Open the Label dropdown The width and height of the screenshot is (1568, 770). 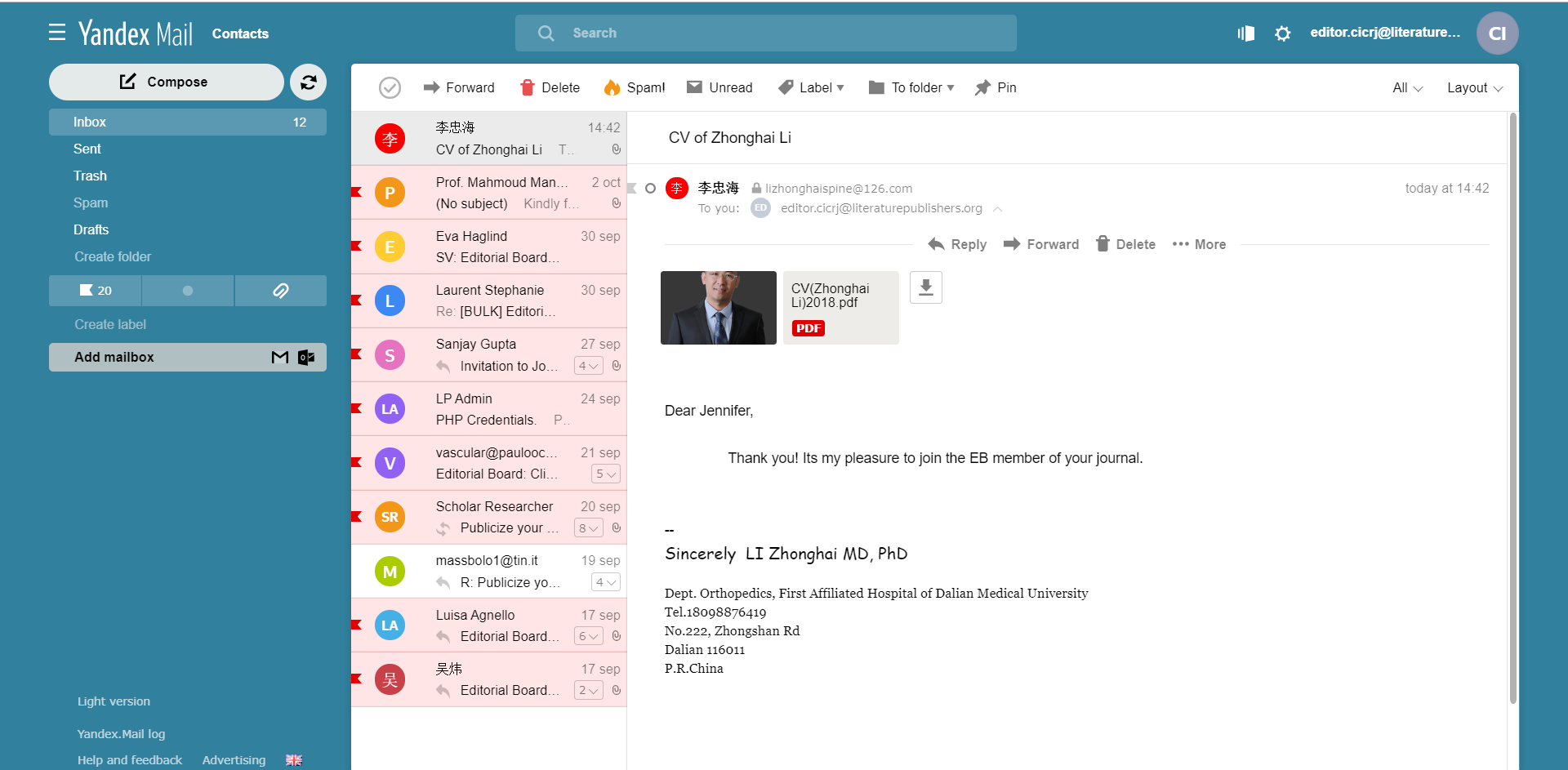pyautogui.click(x=811, y=87)
